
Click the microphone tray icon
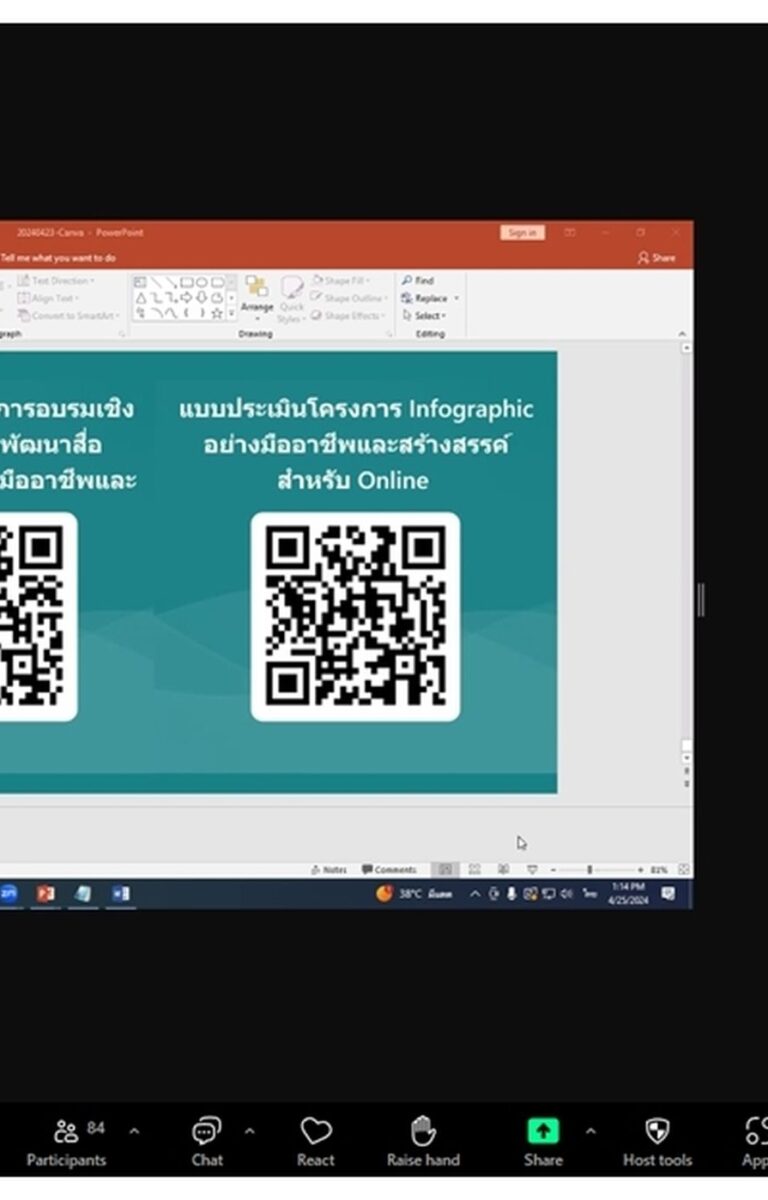[x=511, y=894]
